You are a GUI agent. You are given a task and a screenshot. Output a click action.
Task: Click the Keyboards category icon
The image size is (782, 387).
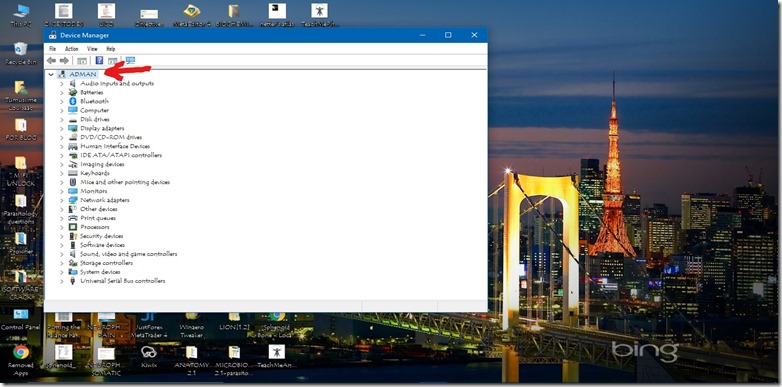point(73,173)
